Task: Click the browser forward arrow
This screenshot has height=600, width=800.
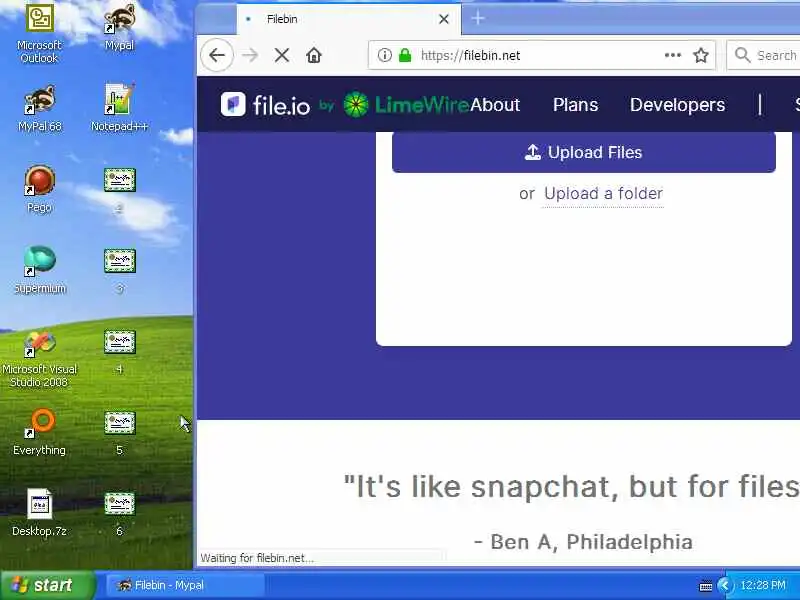Action: point(250,55)
